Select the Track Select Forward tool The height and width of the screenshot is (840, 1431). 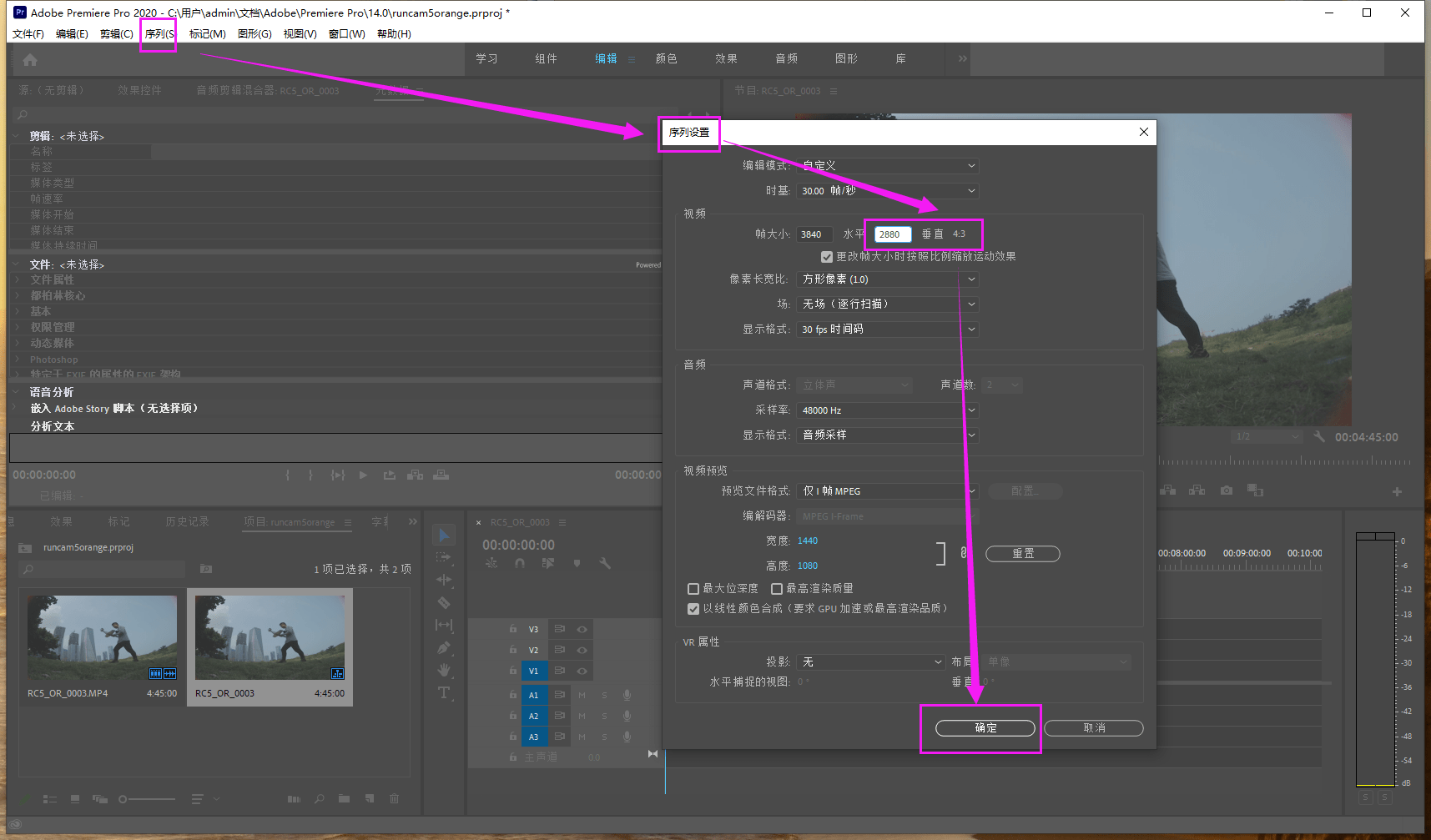click(x=444, y=557)
